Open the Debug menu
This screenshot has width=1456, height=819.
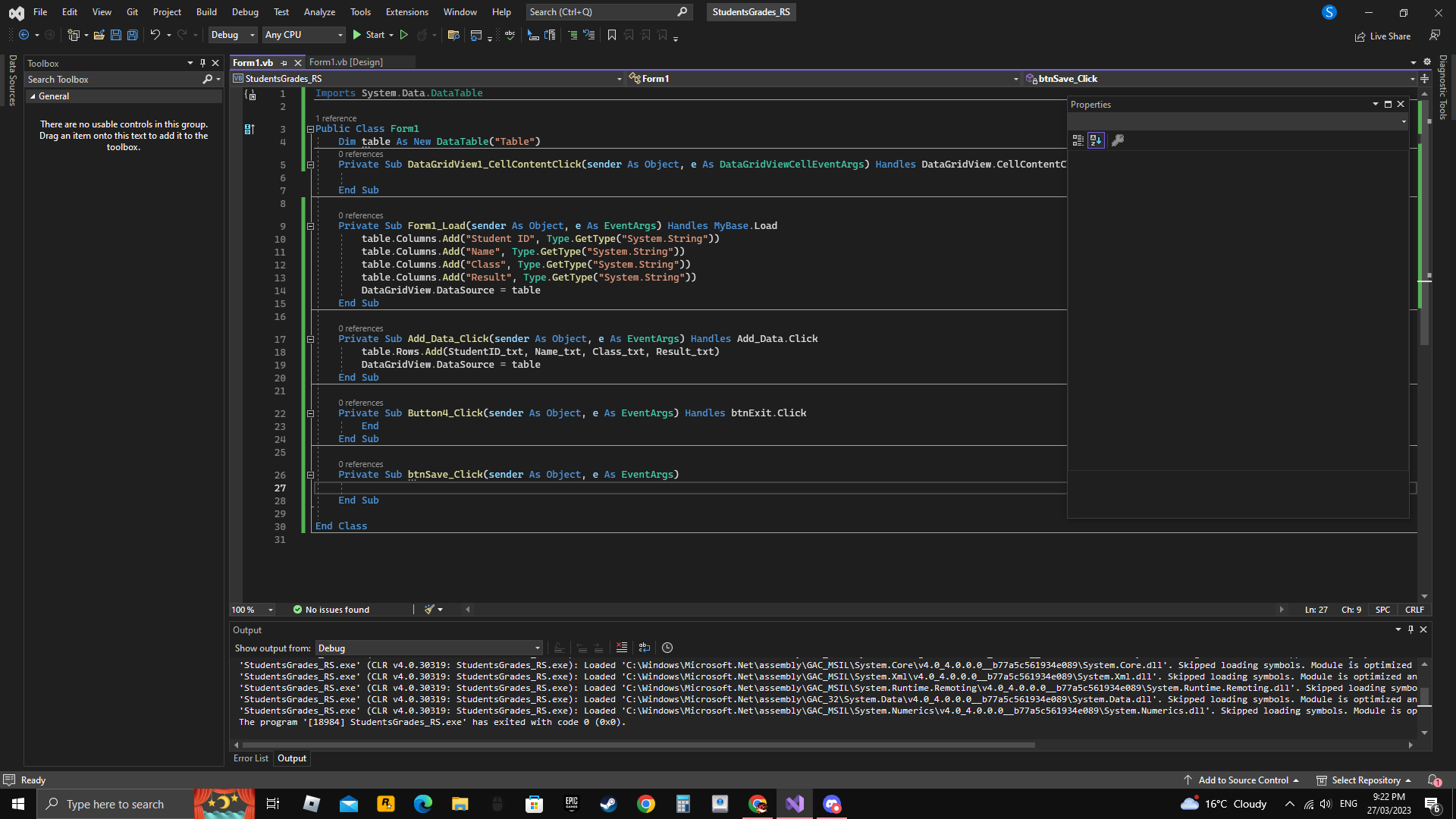coord(244,12)
